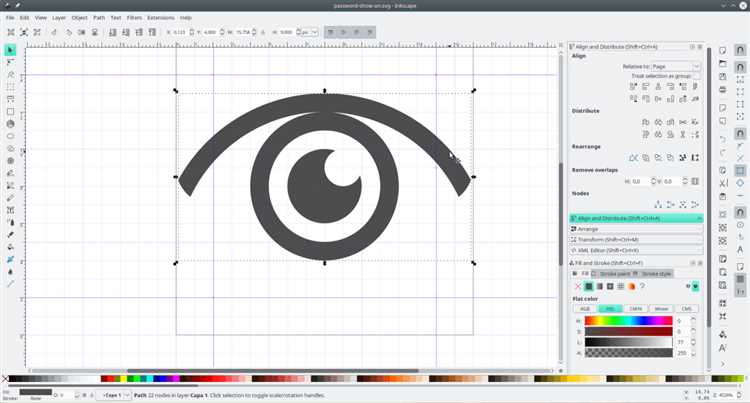This screenshot has width=750, height=403.
Task: Select the Rectangle tool
Action: pos(11,112)
